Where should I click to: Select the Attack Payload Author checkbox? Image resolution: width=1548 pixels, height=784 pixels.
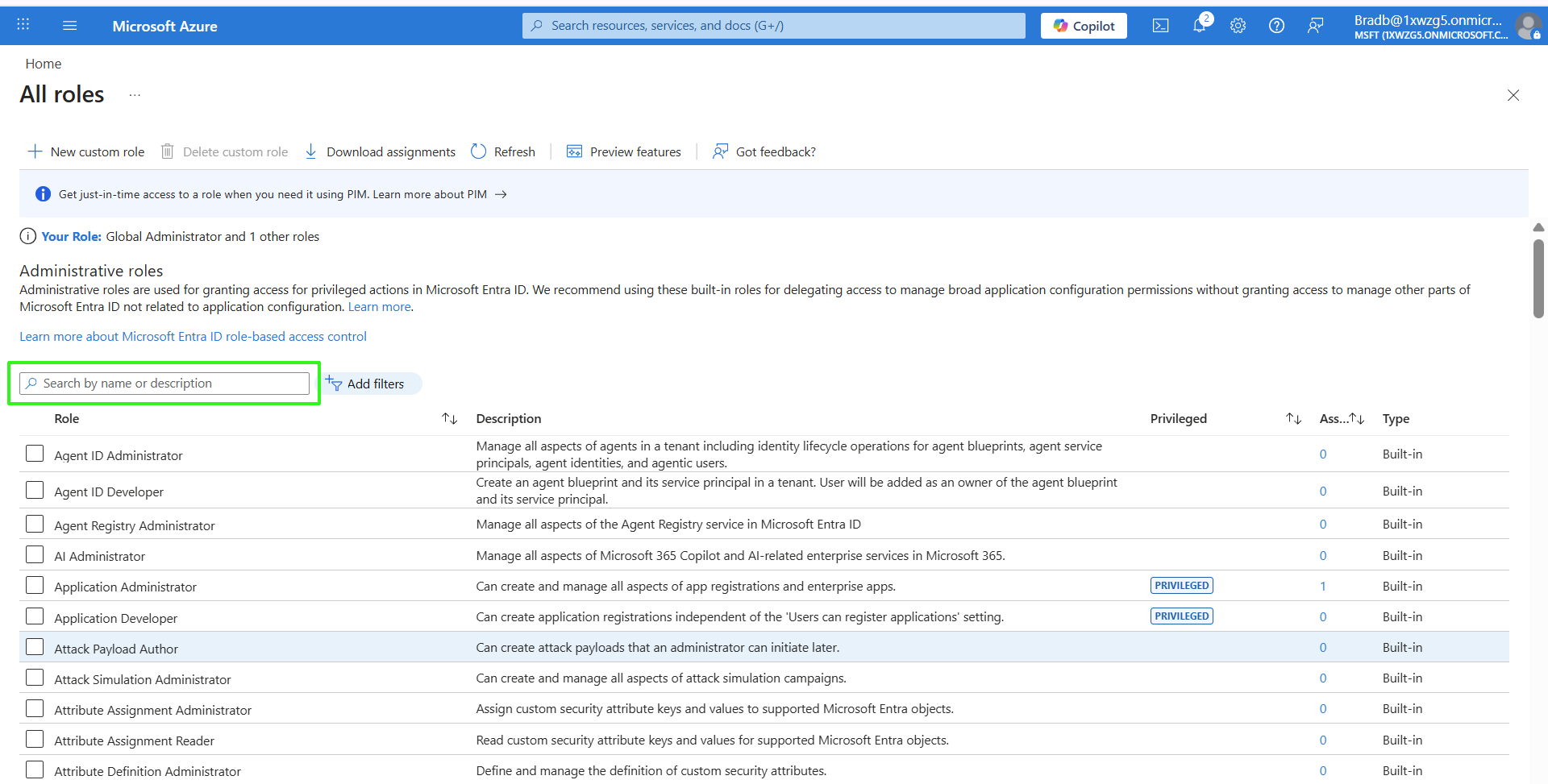coord(35,647)
